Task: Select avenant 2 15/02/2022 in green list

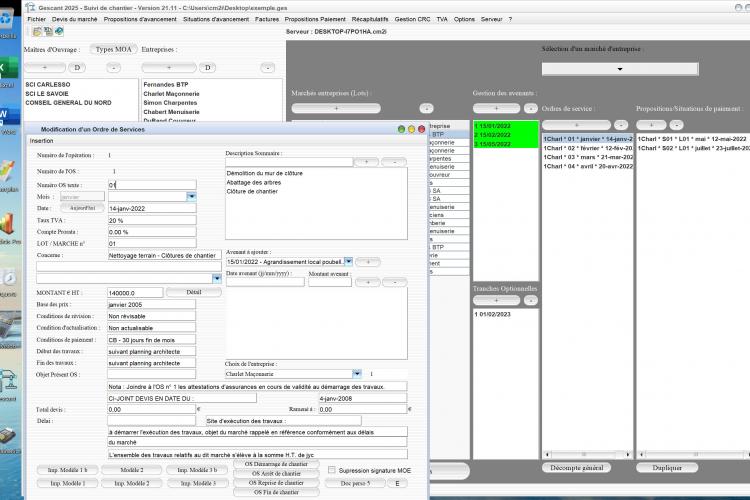Action: tap(506, 135)
